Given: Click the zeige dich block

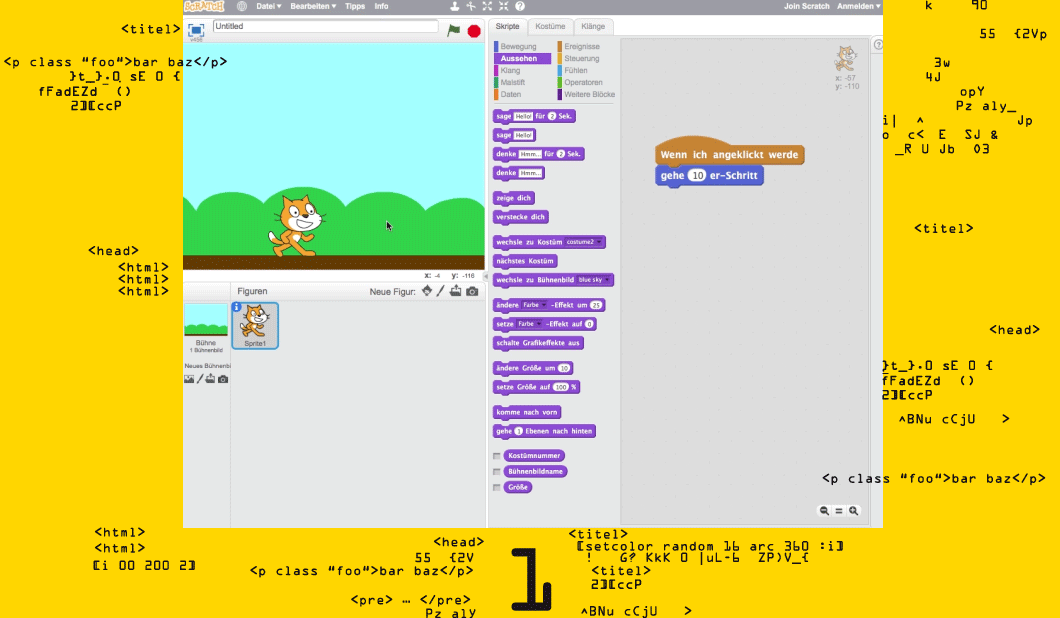Looking at the screenshot, I should point(514,198).
